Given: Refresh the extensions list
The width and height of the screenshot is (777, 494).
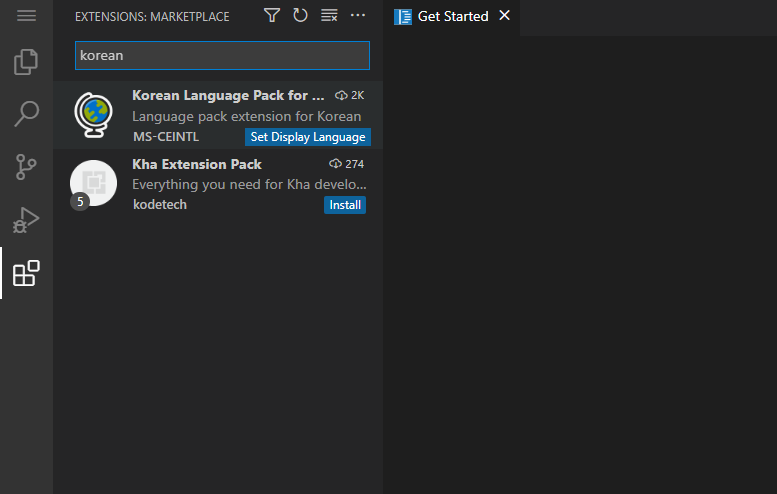Looking at the screenshot, I should point(300,15).
